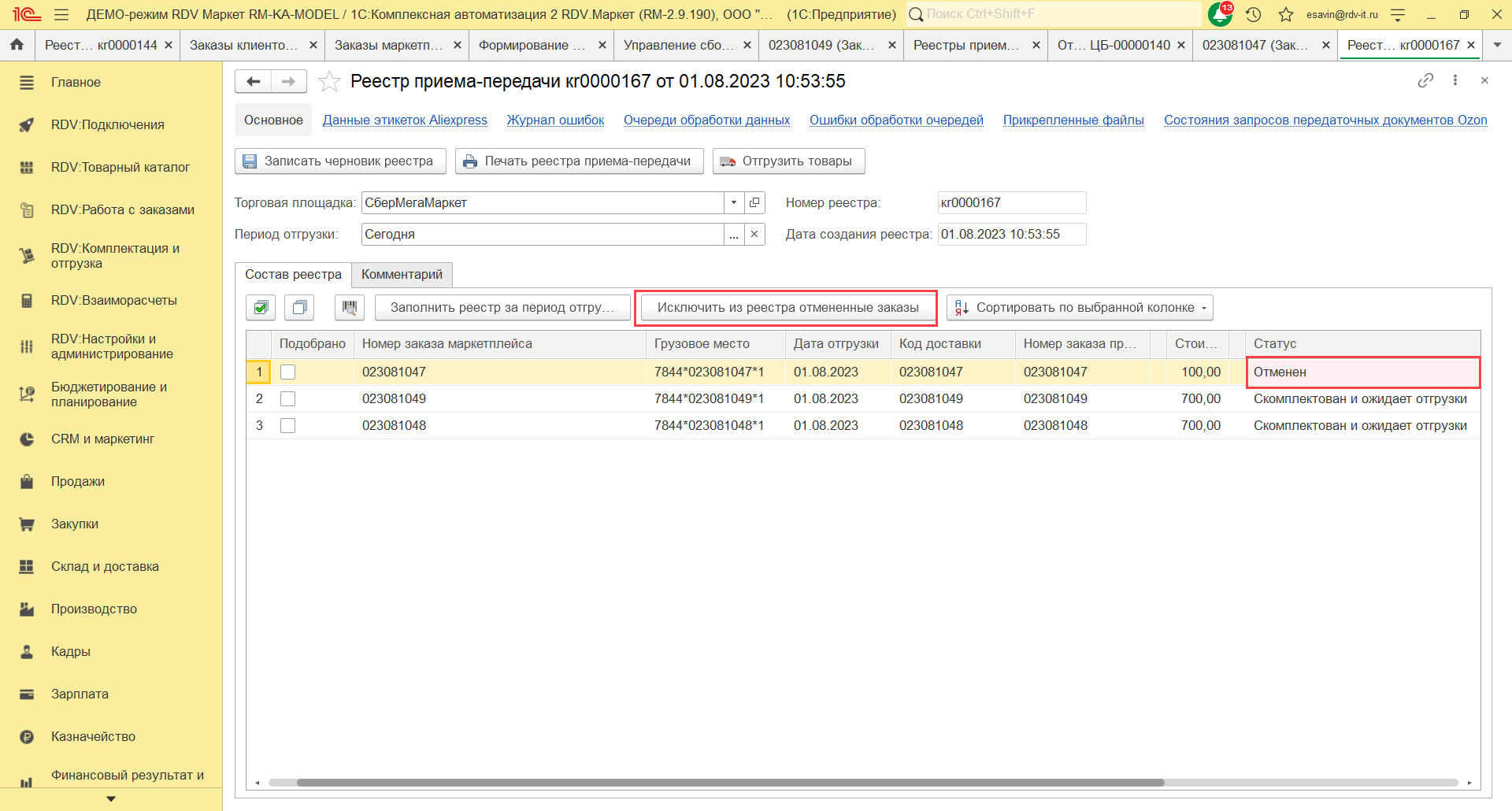Screen dimensions: 1512x811
Task: Copy link using the chain icon
Action: coord(1425,80)
